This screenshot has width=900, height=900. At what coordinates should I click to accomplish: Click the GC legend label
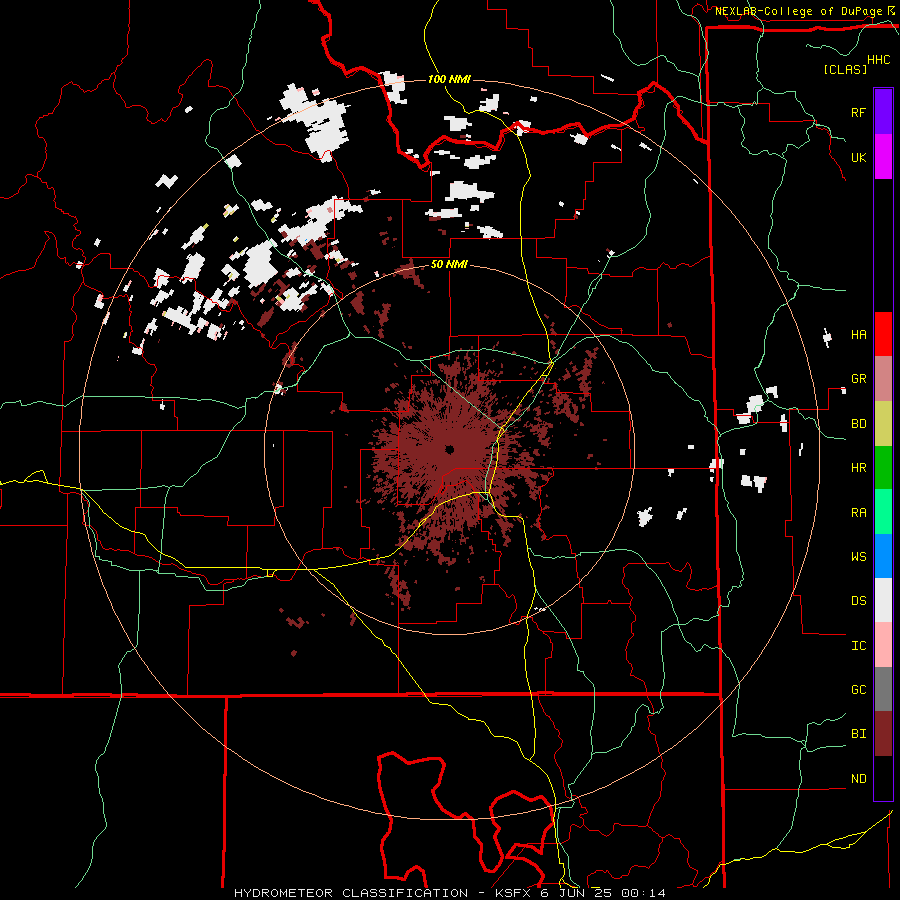[858, 689]
